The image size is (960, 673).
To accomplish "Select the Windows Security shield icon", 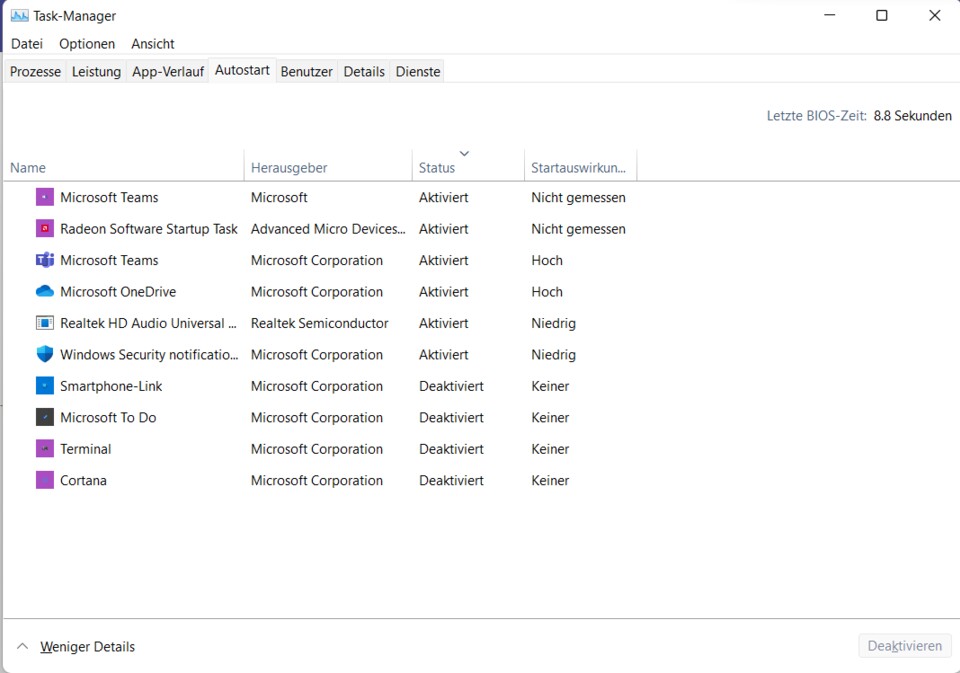I will [44, 355].
